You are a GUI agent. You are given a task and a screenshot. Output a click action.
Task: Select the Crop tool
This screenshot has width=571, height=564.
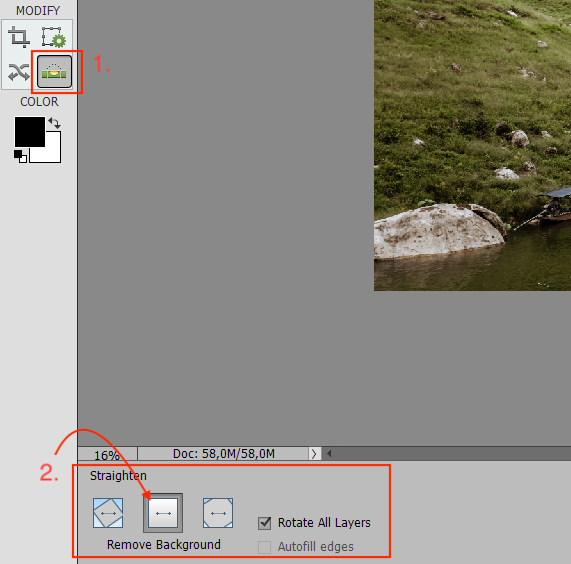(19, 37)
